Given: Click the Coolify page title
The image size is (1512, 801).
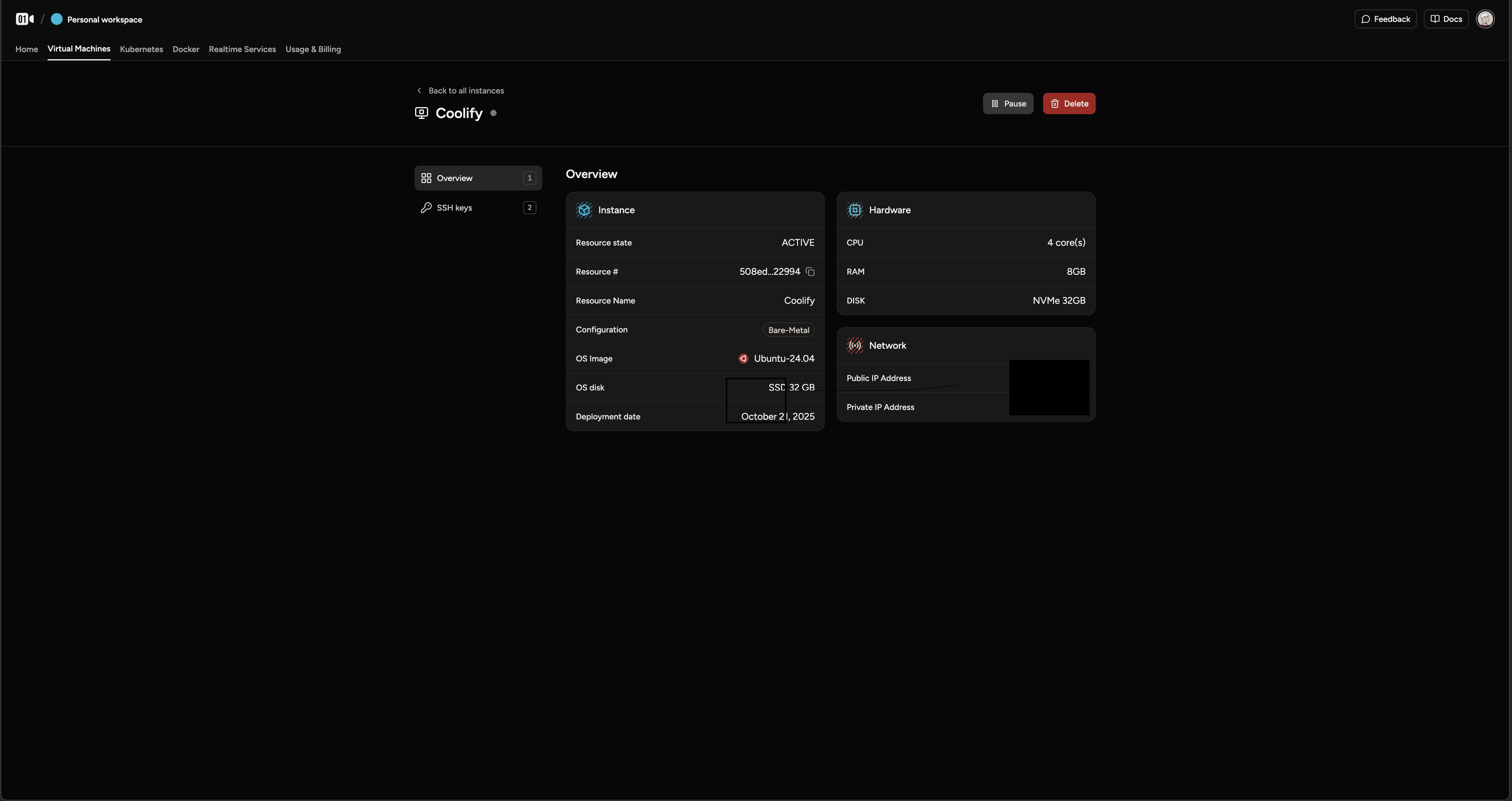Looking at the screenshot, I should [x=458, y=113].
